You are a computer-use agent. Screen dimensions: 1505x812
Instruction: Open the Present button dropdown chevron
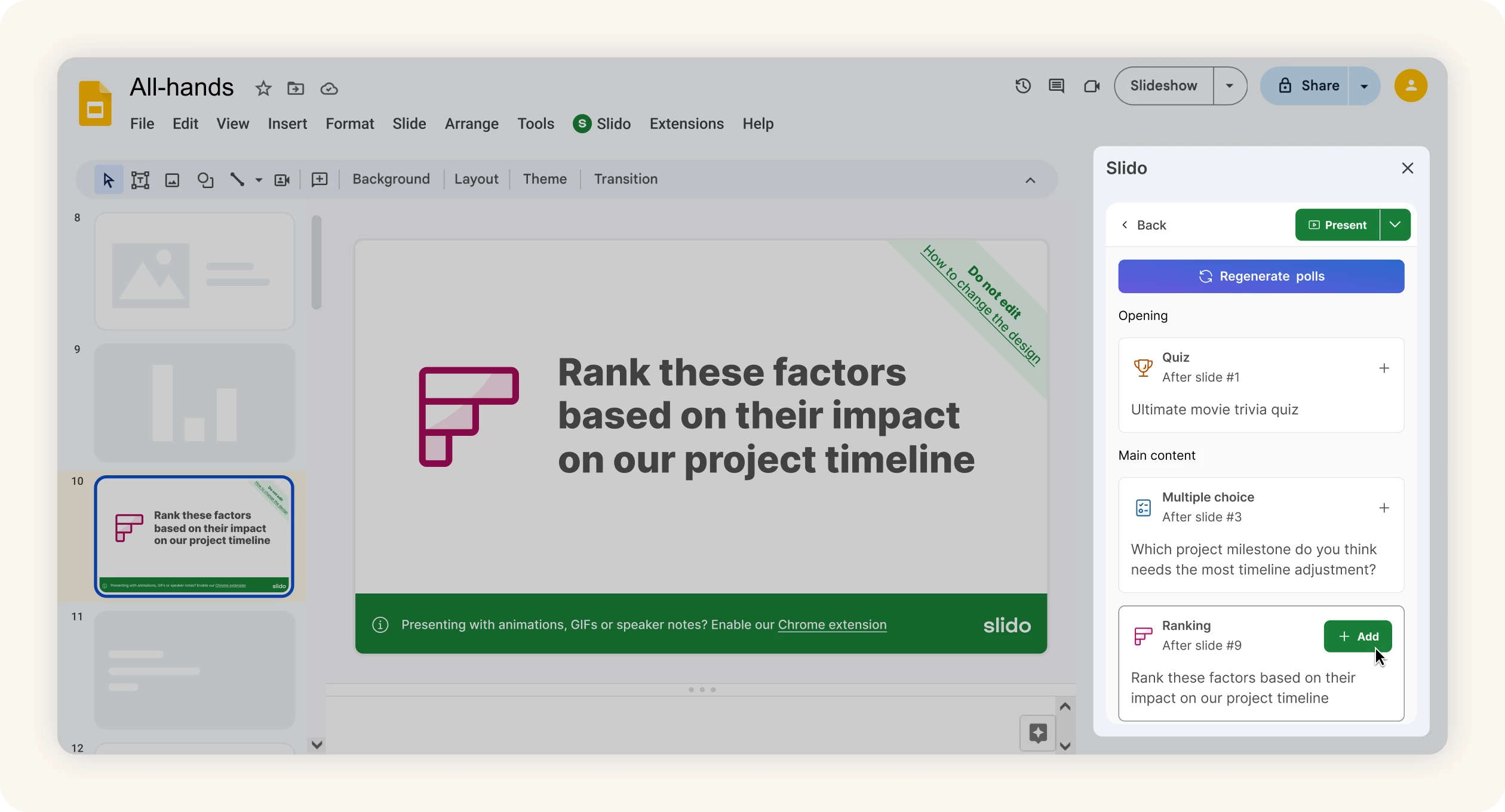[1395, 224]
